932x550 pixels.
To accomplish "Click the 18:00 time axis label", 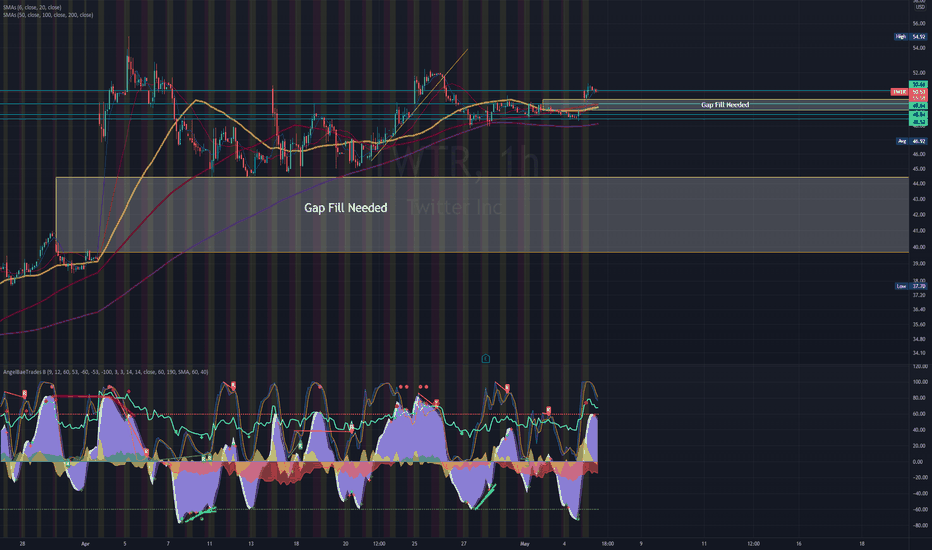I will coord(607,543).
